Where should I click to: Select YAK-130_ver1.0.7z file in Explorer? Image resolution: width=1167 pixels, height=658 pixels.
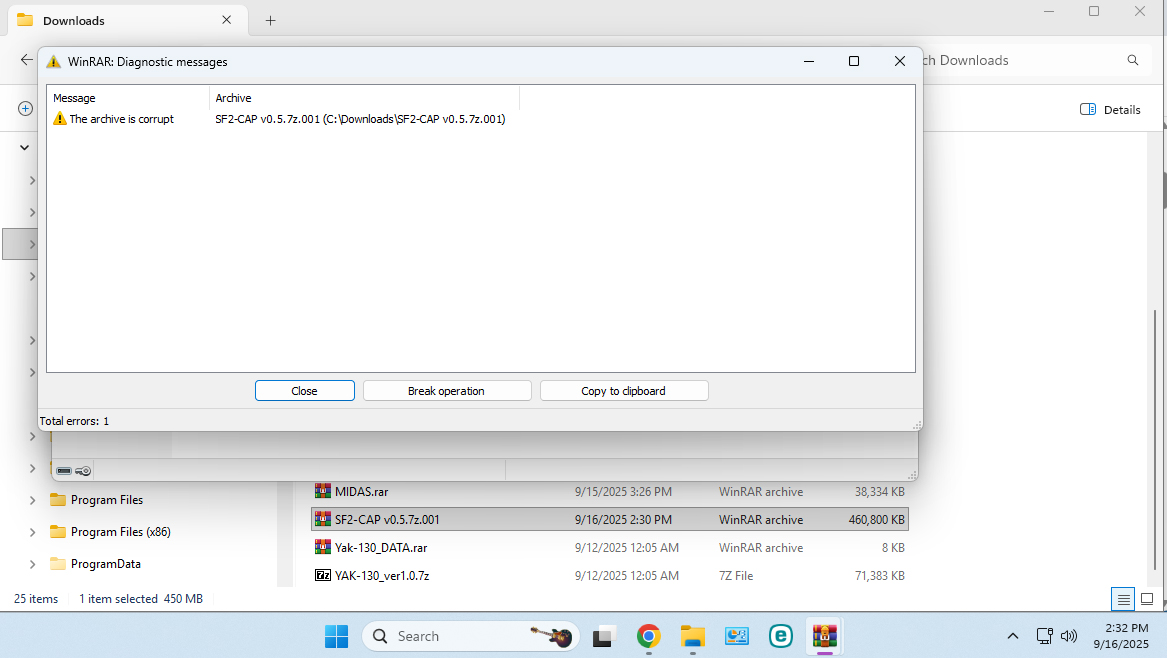coord(610,575)
